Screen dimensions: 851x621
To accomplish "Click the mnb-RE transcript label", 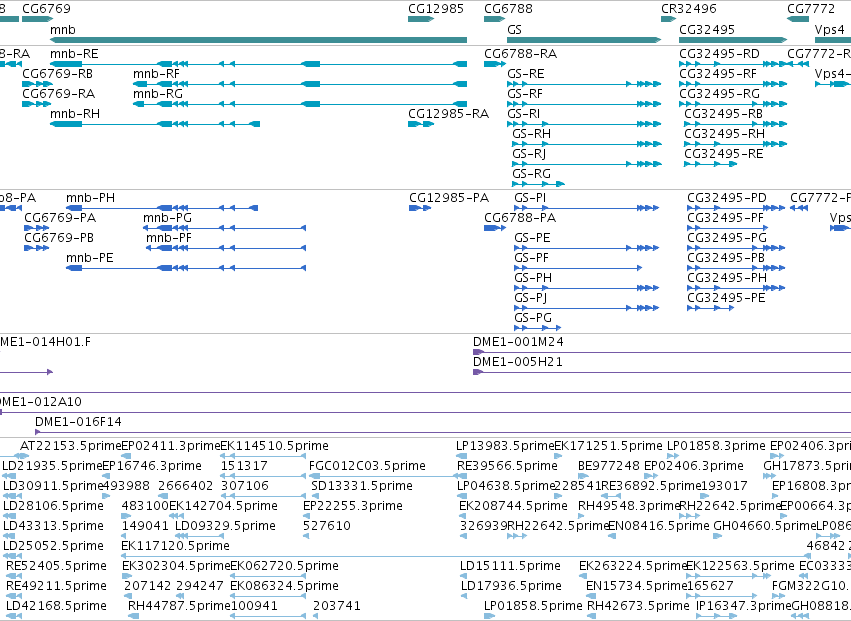I will (74, 54).
